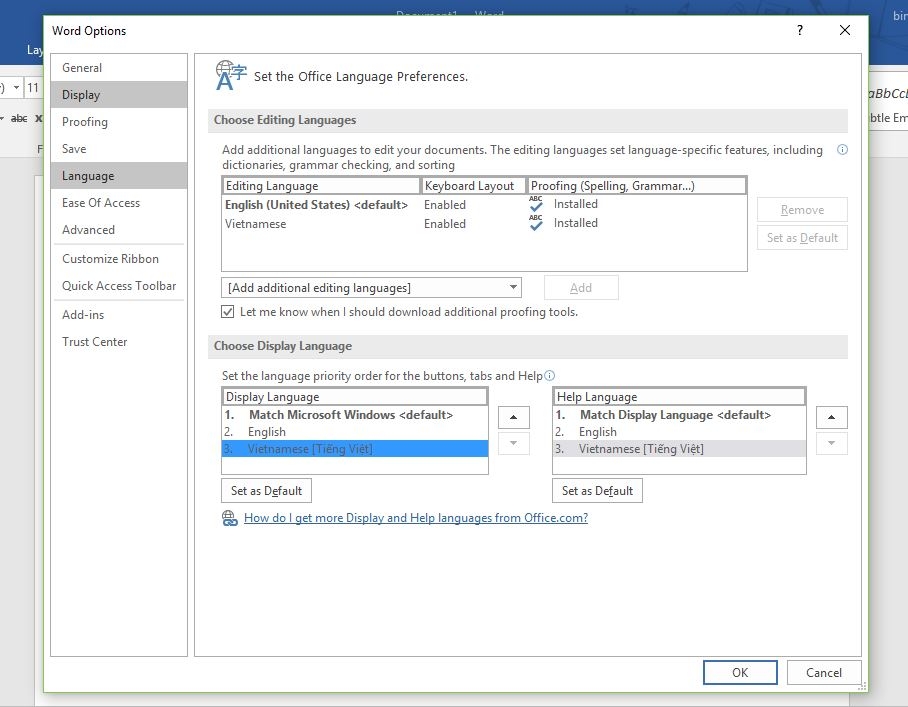908x707 pixels.
Task: Select English in the Help Language list
Action: 598,432
